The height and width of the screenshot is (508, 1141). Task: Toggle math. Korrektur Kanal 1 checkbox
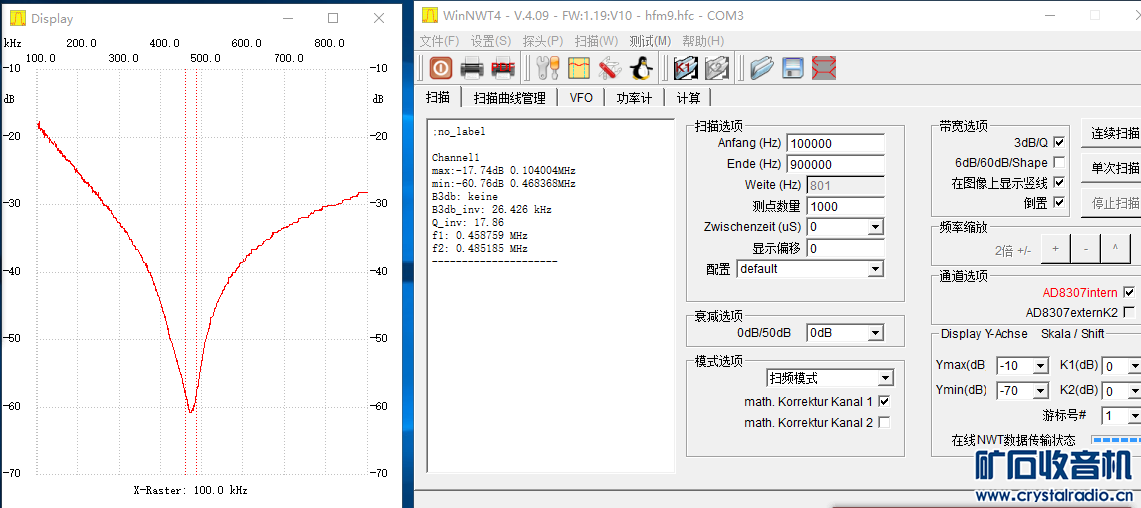pos(884,401)
